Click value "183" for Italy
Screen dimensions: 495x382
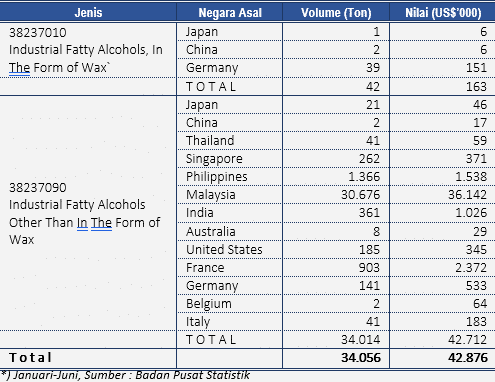[x=476, y=322]
